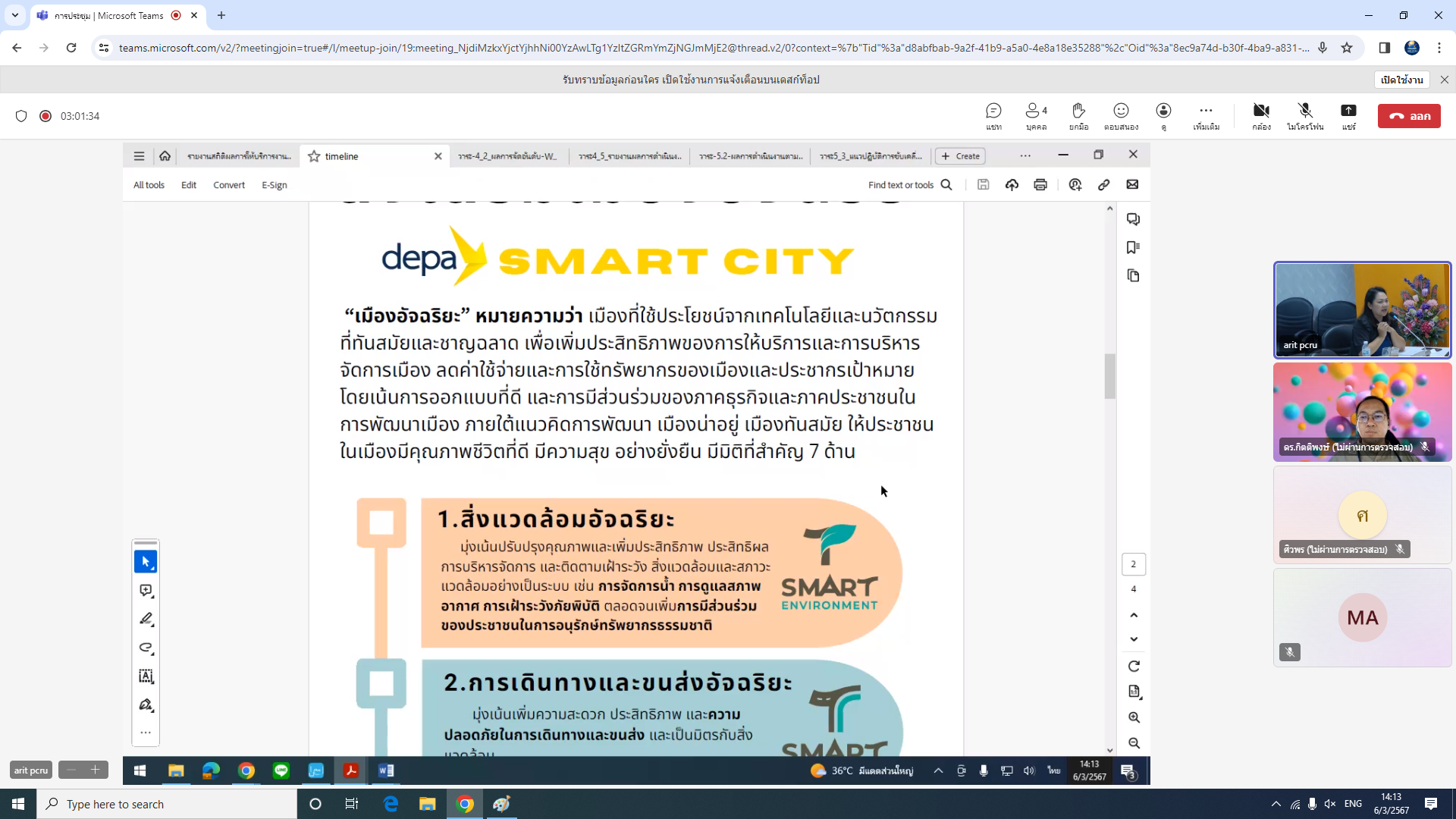1456x819 pixels.
Task: Show hidden system tray icons
Action: click(1276, 804)
